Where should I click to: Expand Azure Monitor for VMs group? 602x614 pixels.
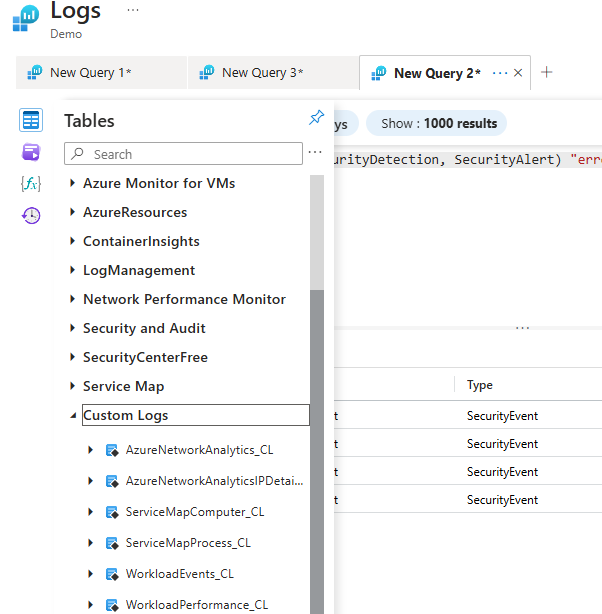(72, 183)
